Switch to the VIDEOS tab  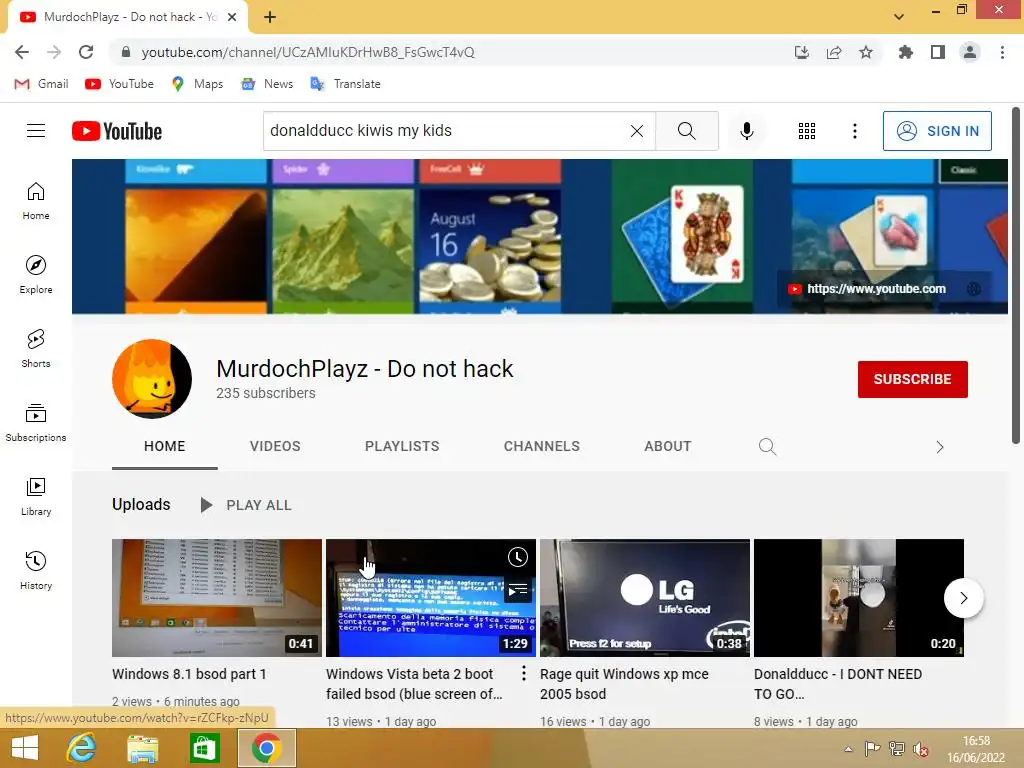click(x=275, y=446)
